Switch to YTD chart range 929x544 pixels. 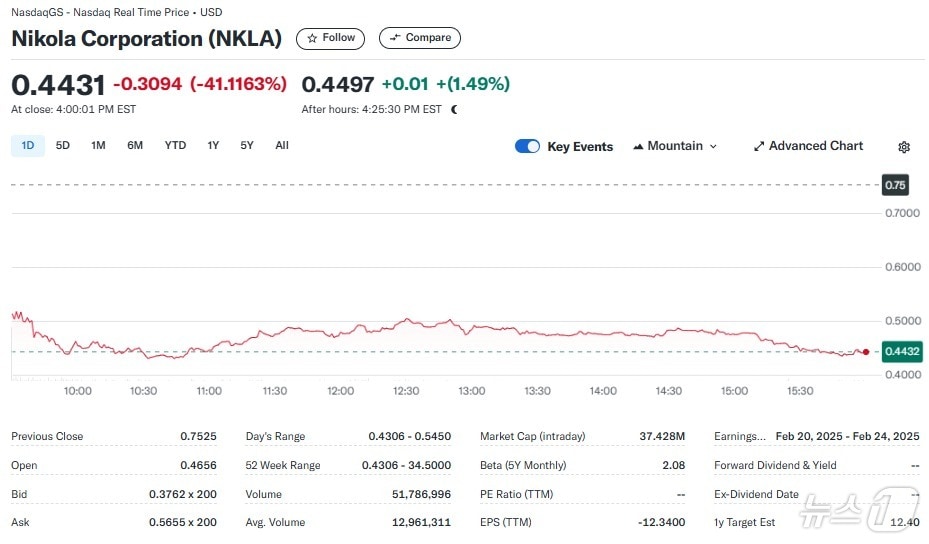pyautogui.click(x=175, y=146)
